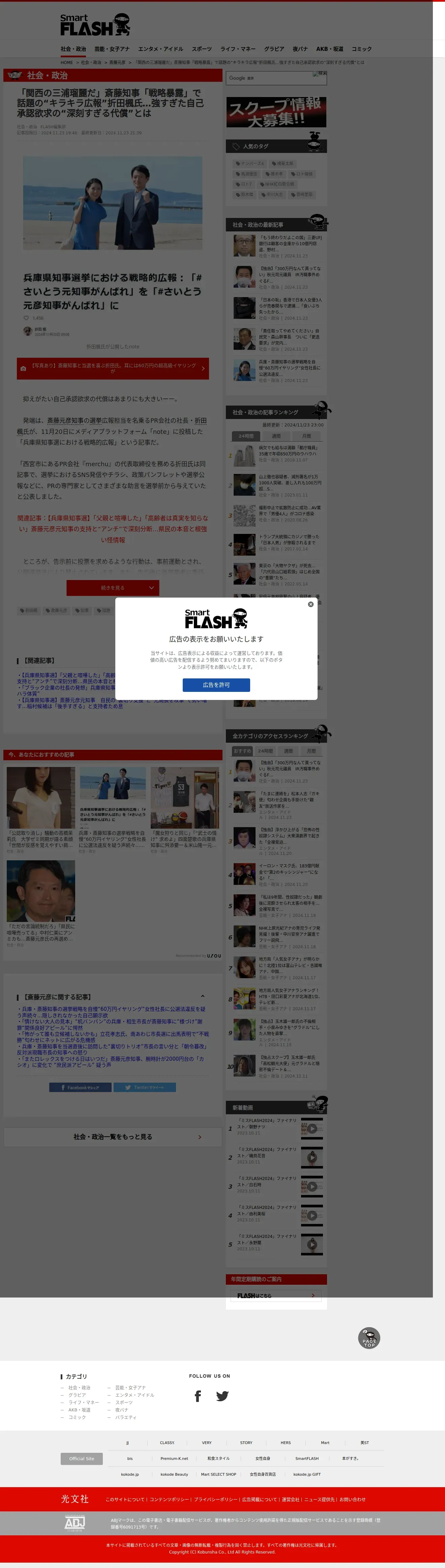Open the 芸能・女子アナ navigation menu item
The image size is (445, 1568).
(112, 49)
